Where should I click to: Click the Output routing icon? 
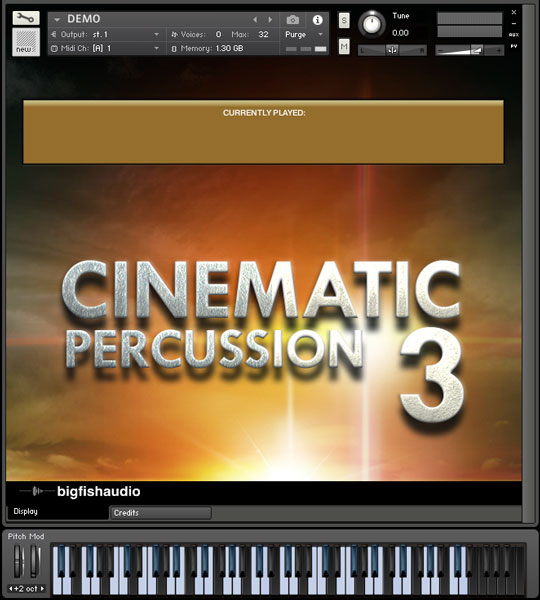[54, 34]
